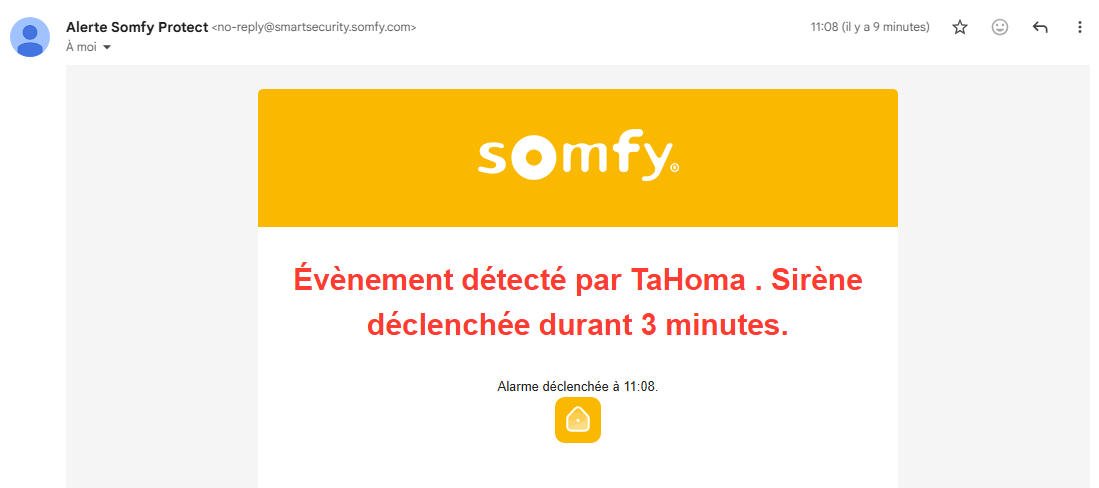Screen dimensions: 1099x488
Task: Click the 'À moi' recipient label
Action: [81, 47]
